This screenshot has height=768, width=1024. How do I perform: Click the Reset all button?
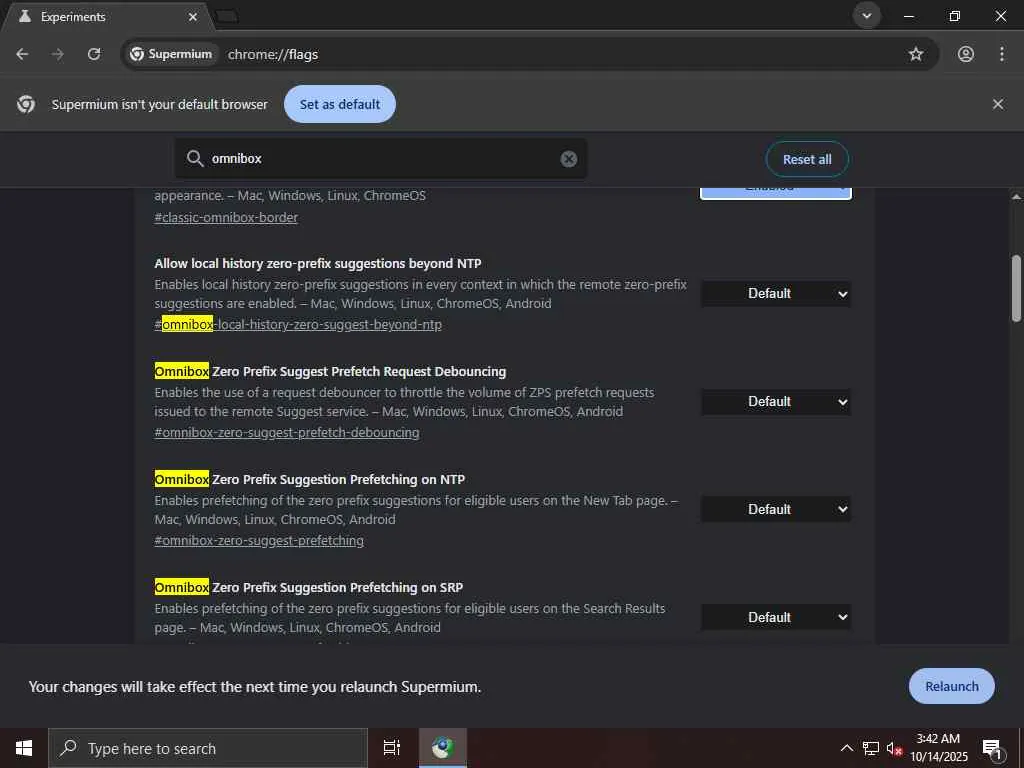807,159
